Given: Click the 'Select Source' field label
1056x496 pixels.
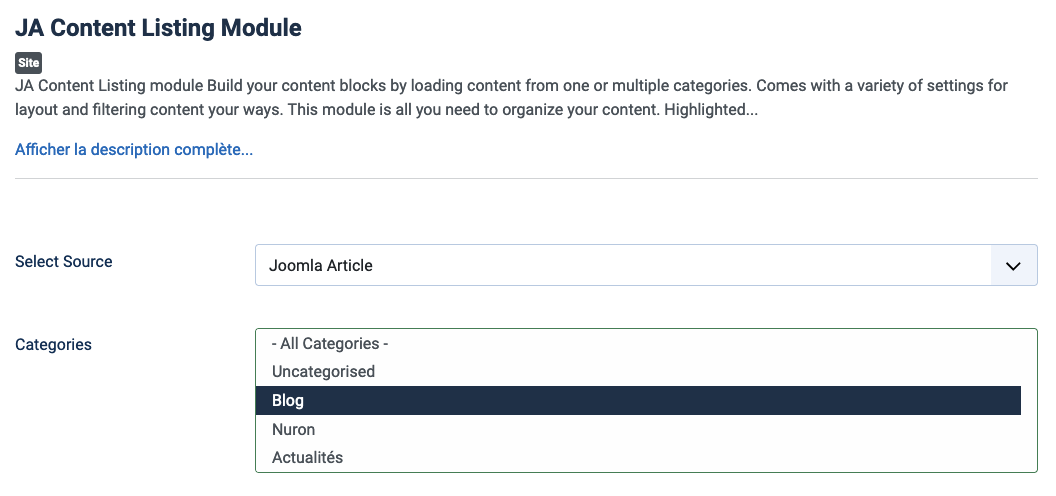Looking at the screenshot, I should (64, 261).
